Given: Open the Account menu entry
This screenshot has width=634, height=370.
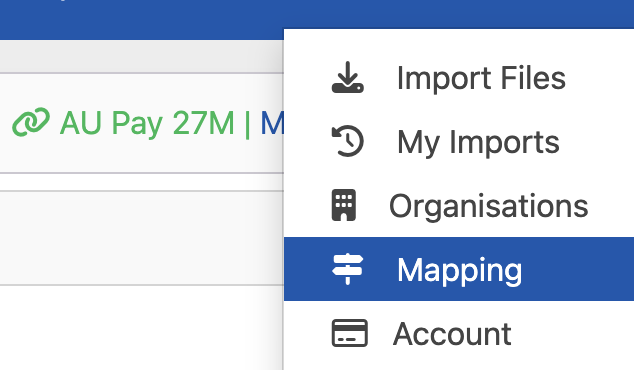Looking at the screenshot, I should (459, 333).
